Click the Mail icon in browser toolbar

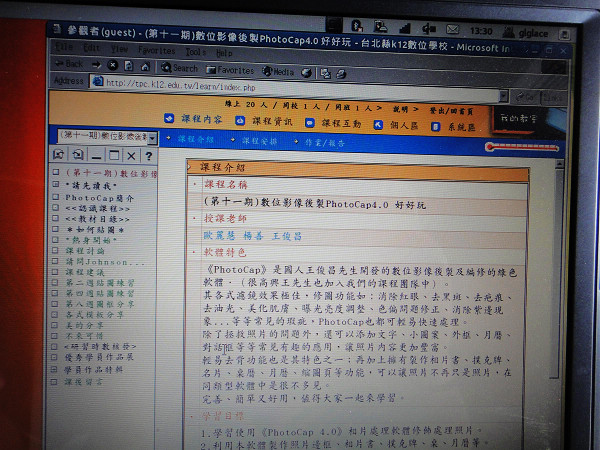[325, 73]
